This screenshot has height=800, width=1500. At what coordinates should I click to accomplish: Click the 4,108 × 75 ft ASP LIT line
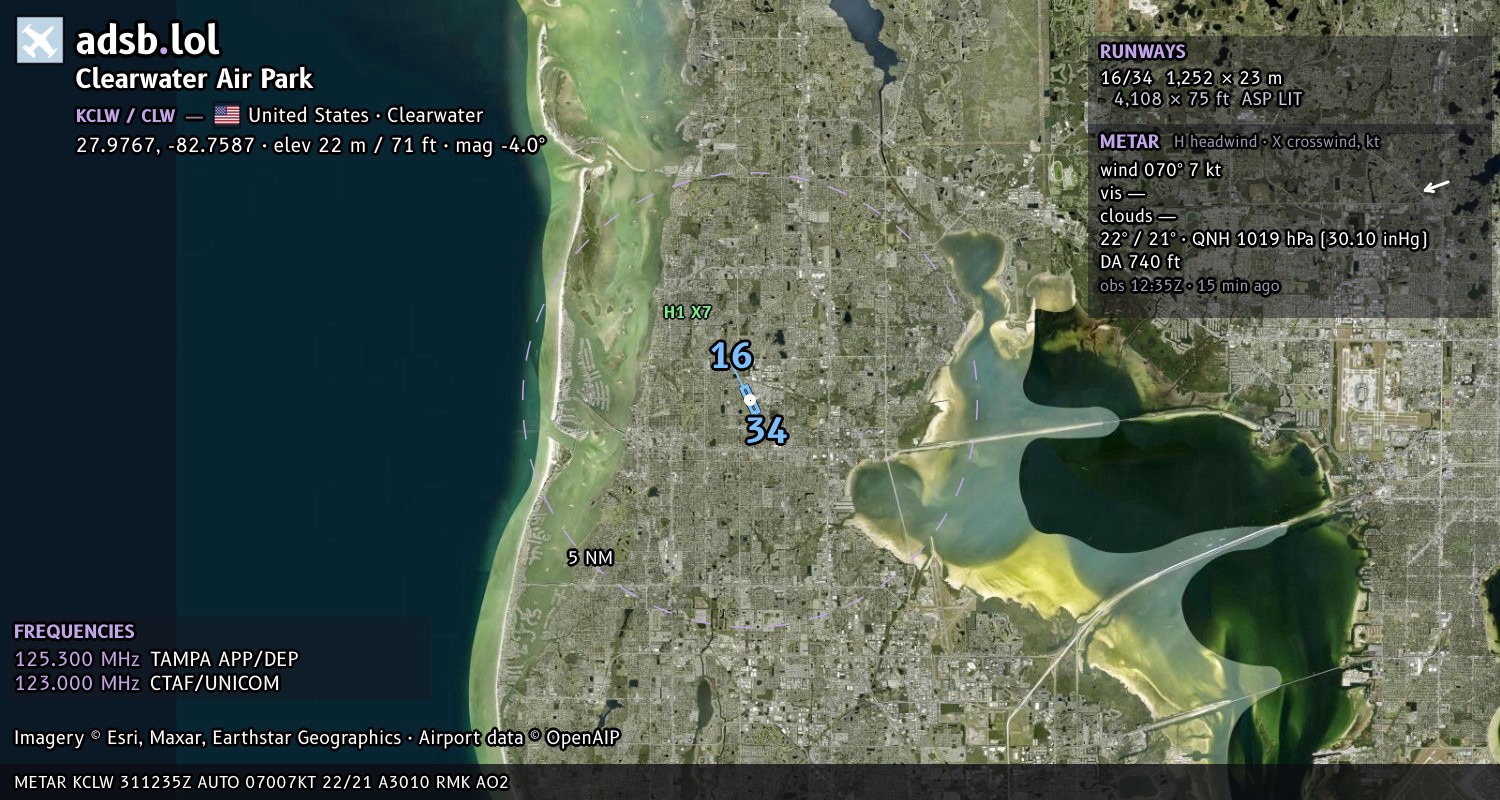(1208, 99)
